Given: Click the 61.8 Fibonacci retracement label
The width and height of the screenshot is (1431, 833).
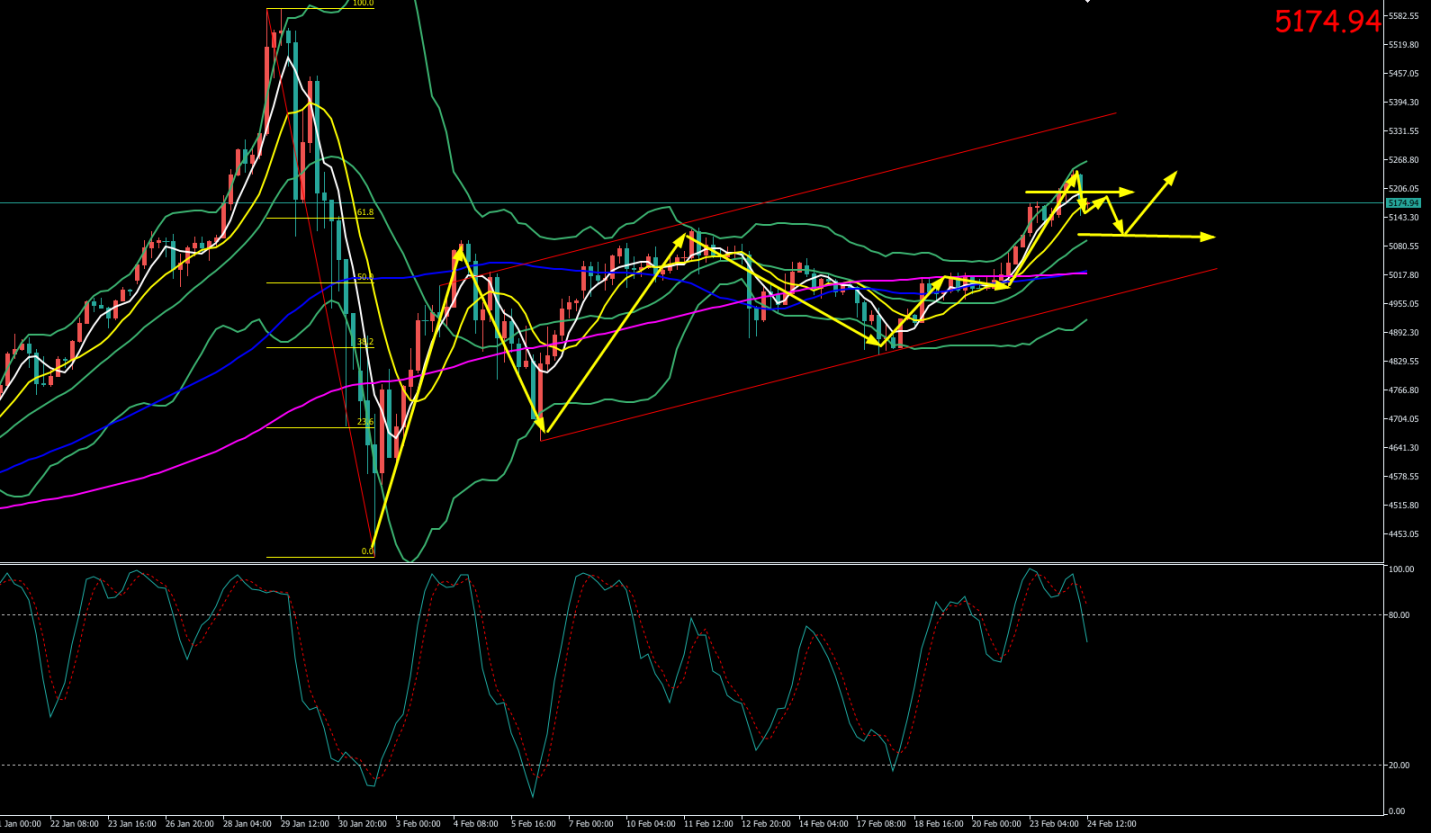Looking at the screenshot, I should (x=364, y=213).
